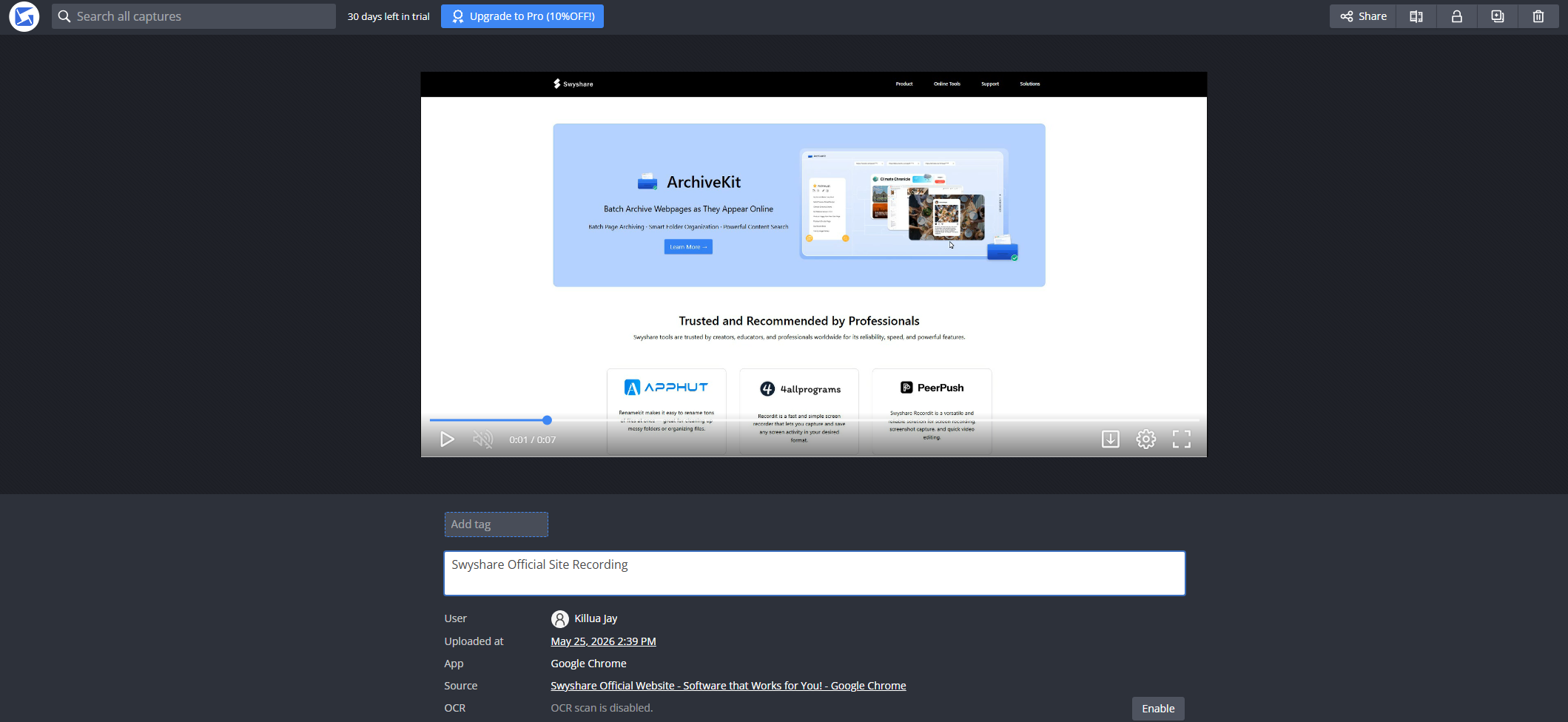Viewport: 1568px width, 722px height.
Task: Click the OCR scan is disabled text
Action: (x=602, y=708)
